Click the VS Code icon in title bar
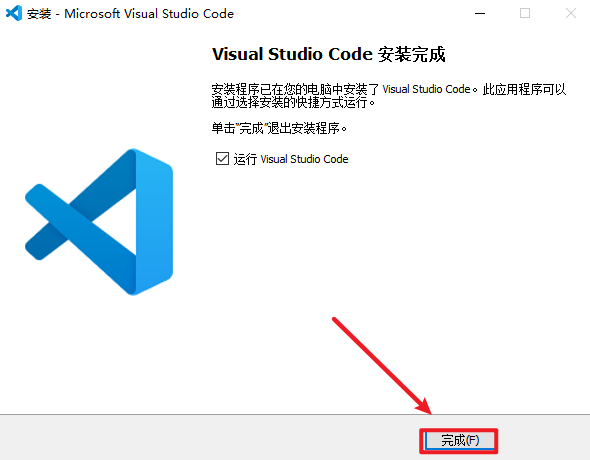This screenshot has width=590, height=460. click(x=14, y=14)
